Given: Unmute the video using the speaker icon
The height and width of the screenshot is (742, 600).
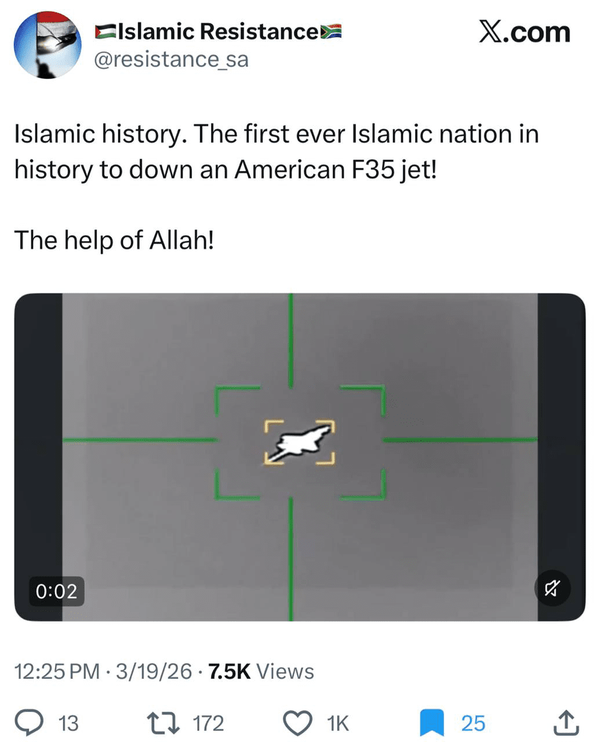Looking at the screenshot, I should (550, 589).
